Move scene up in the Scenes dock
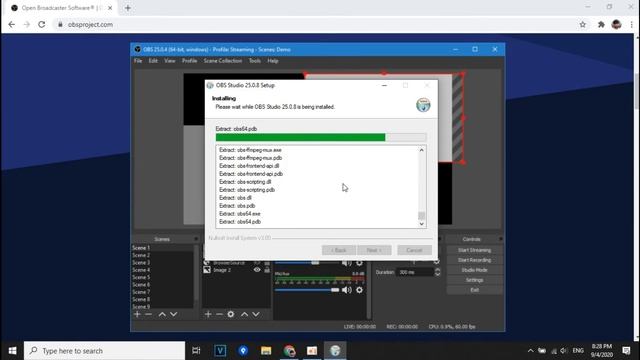Screen dimensions: 640x360 [x=162, y=314]
